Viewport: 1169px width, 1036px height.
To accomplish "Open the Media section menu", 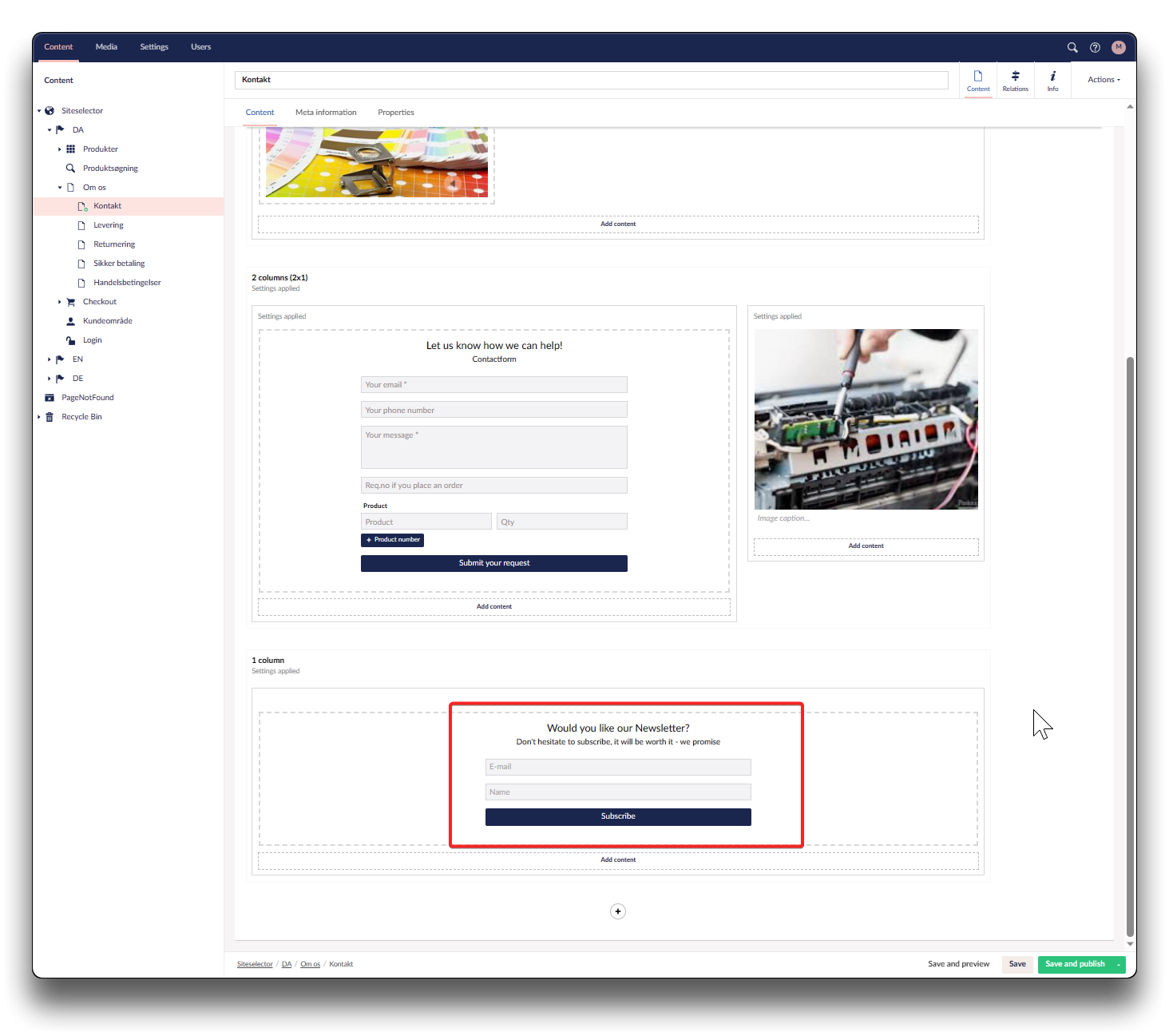I will (x=106, y=47).
